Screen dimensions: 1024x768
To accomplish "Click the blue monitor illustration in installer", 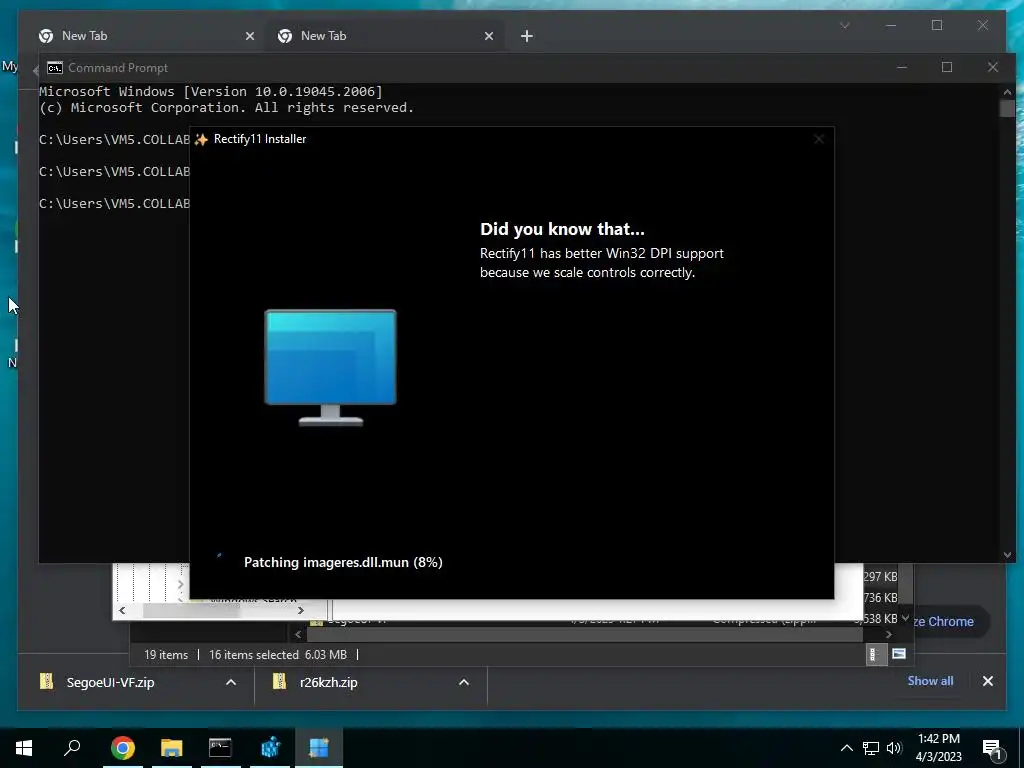I will tap(330, 368).
